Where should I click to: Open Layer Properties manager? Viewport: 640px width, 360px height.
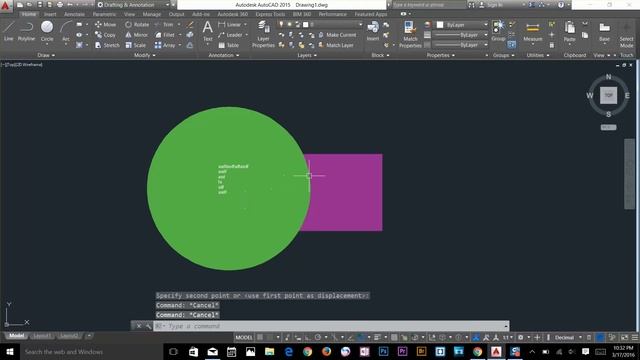pos(263,34)
